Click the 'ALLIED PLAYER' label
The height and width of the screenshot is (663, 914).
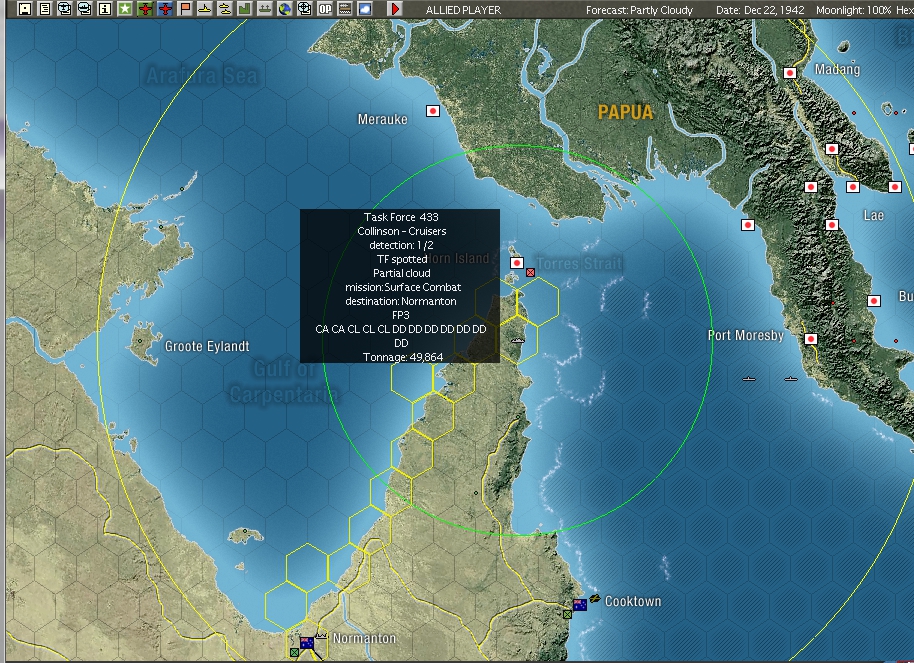pyautogui.click(x=463, y=10)
